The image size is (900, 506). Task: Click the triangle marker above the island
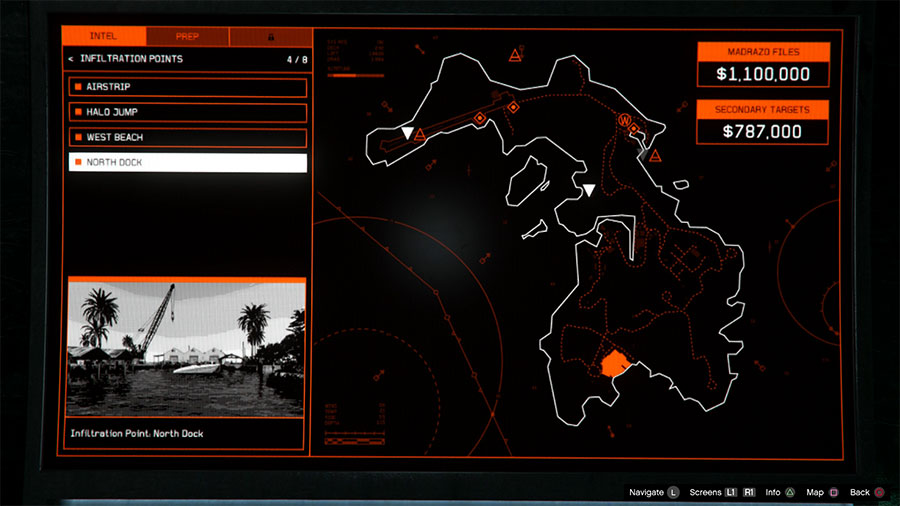click(x=515, y=53)
